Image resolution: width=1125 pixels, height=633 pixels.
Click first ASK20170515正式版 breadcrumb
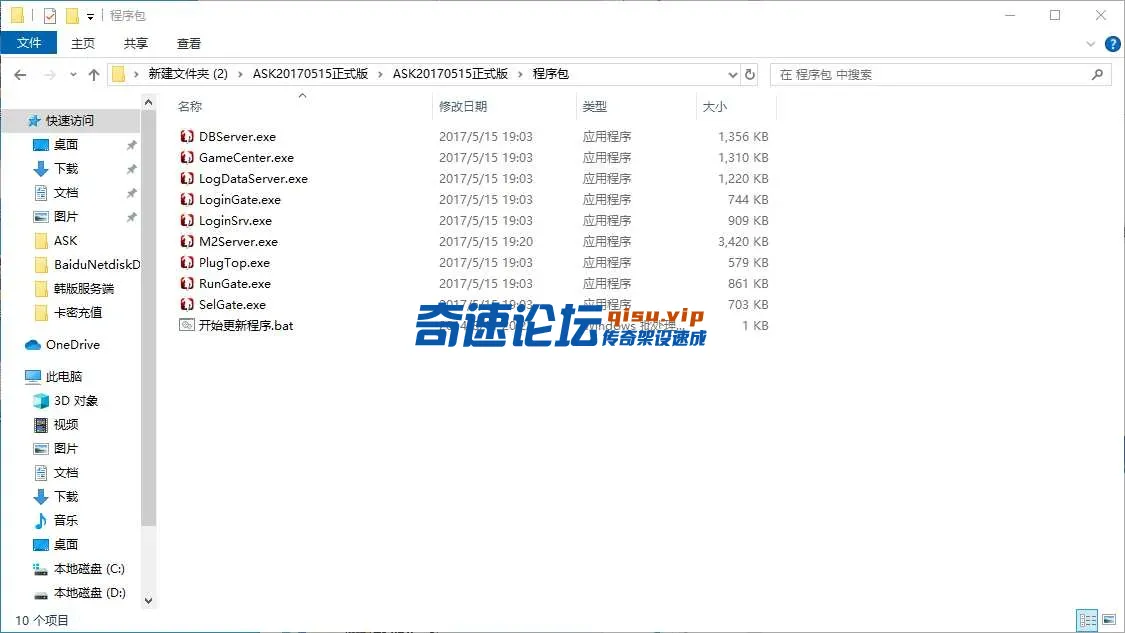[310, 74]
